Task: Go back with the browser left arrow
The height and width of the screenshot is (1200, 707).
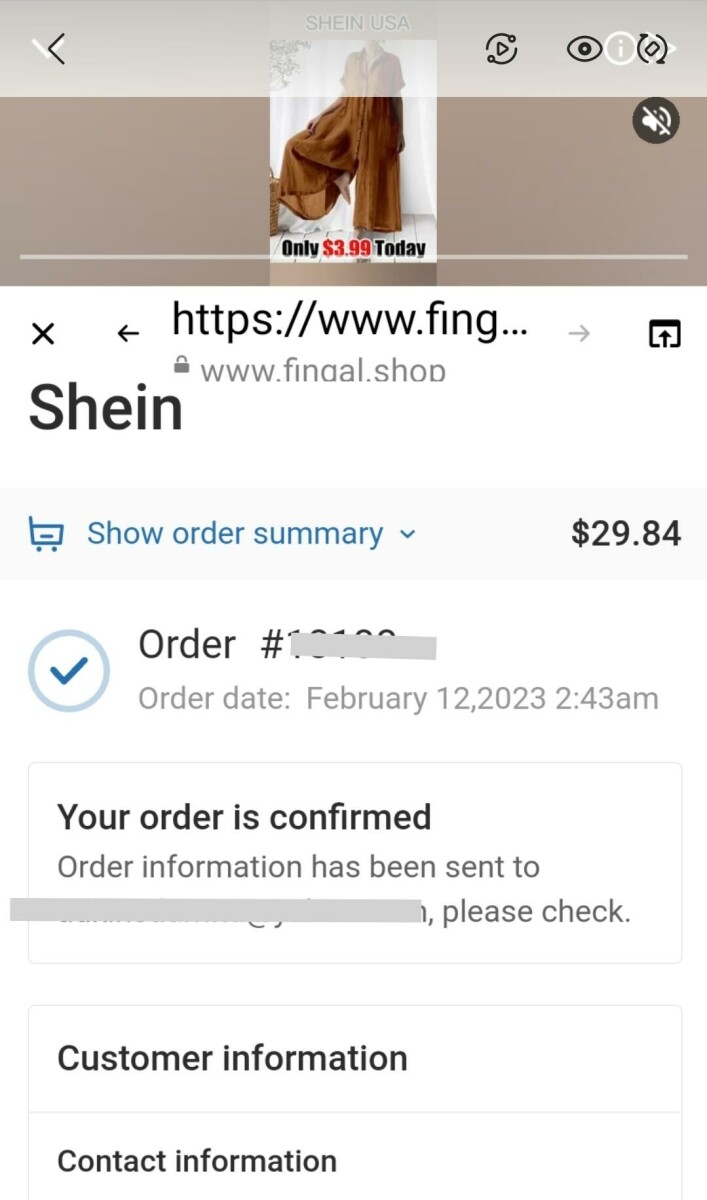Action: click(128, 334)
